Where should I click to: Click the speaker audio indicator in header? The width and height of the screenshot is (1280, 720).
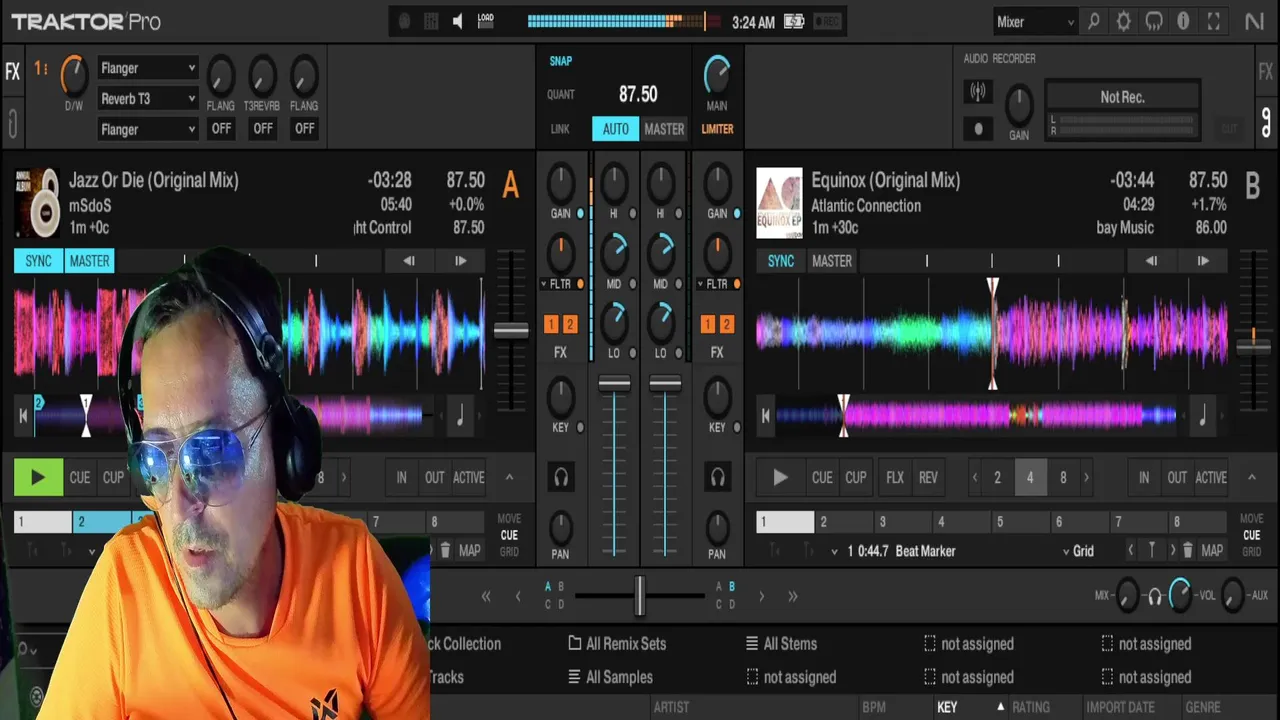457,21
